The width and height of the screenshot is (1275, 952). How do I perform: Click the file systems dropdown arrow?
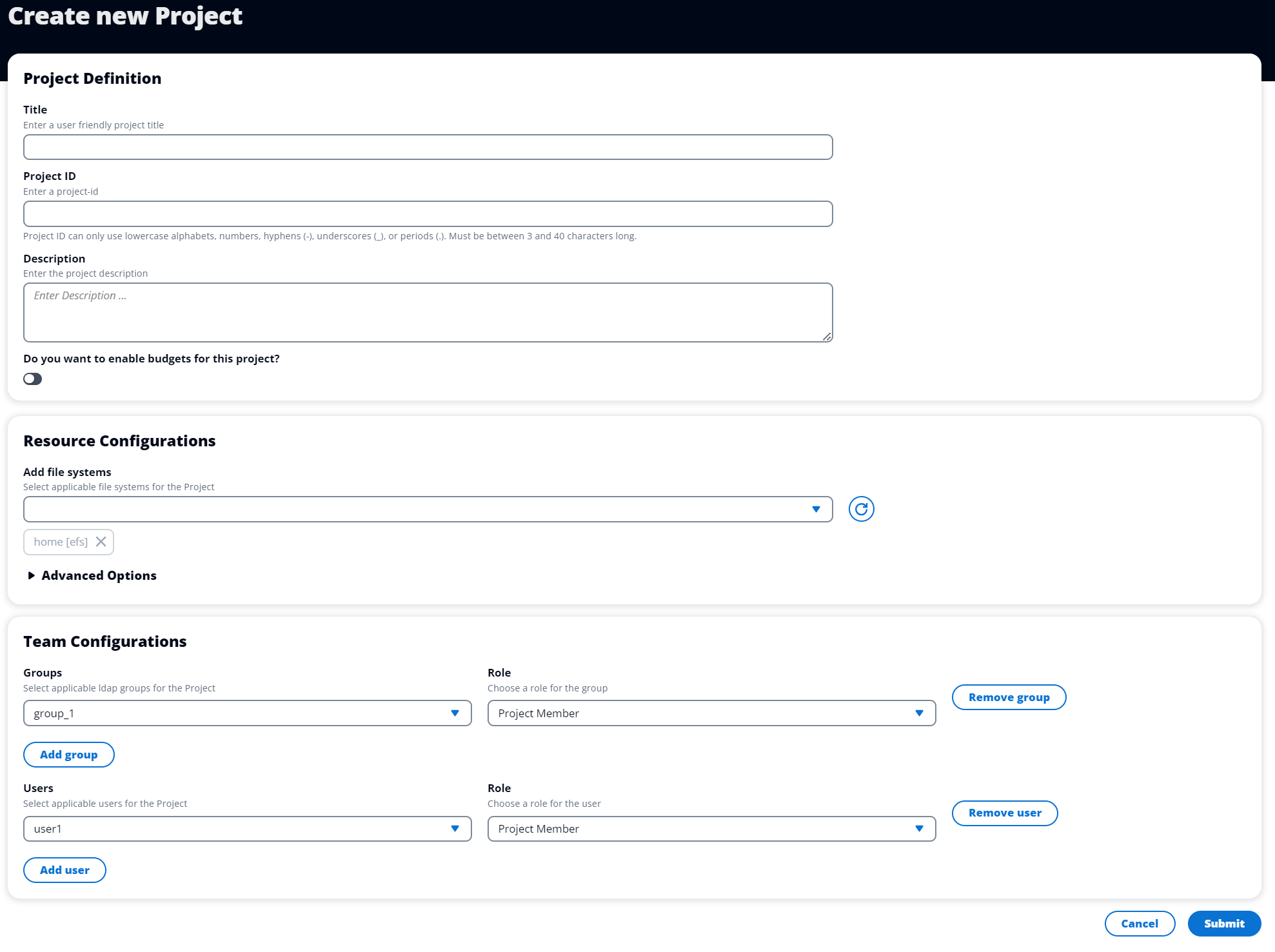[x=819, y=509]
